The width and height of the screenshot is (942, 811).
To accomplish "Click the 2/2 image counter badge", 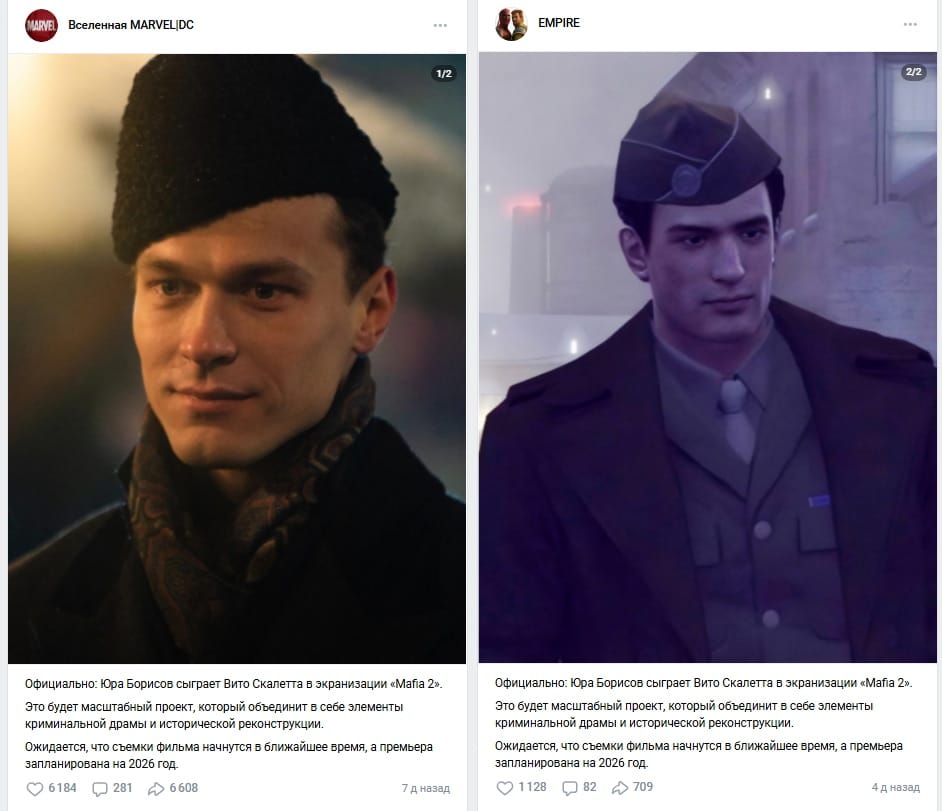I will click(x=914, y=71).
